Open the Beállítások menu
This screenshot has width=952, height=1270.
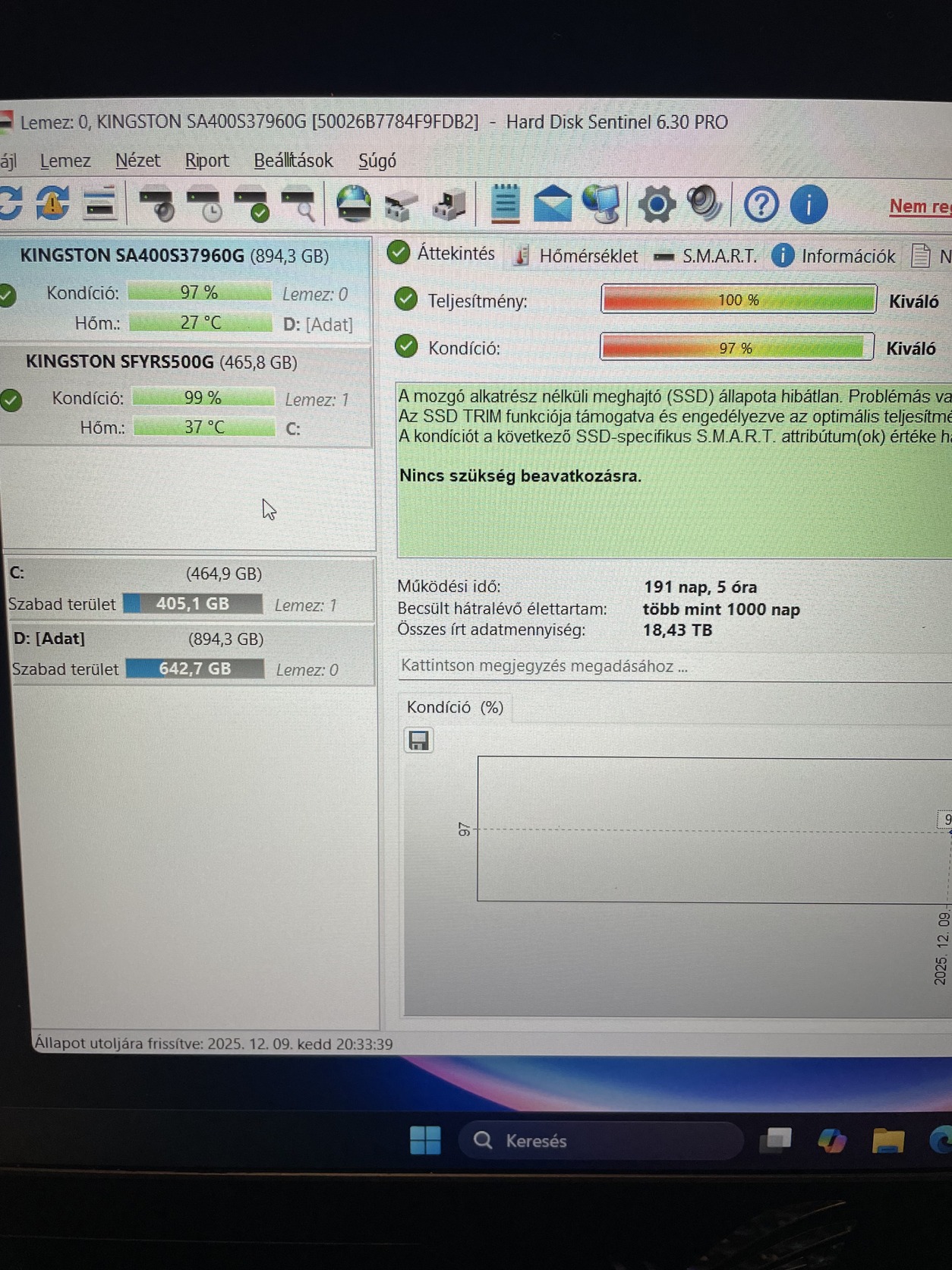(293, 161)
